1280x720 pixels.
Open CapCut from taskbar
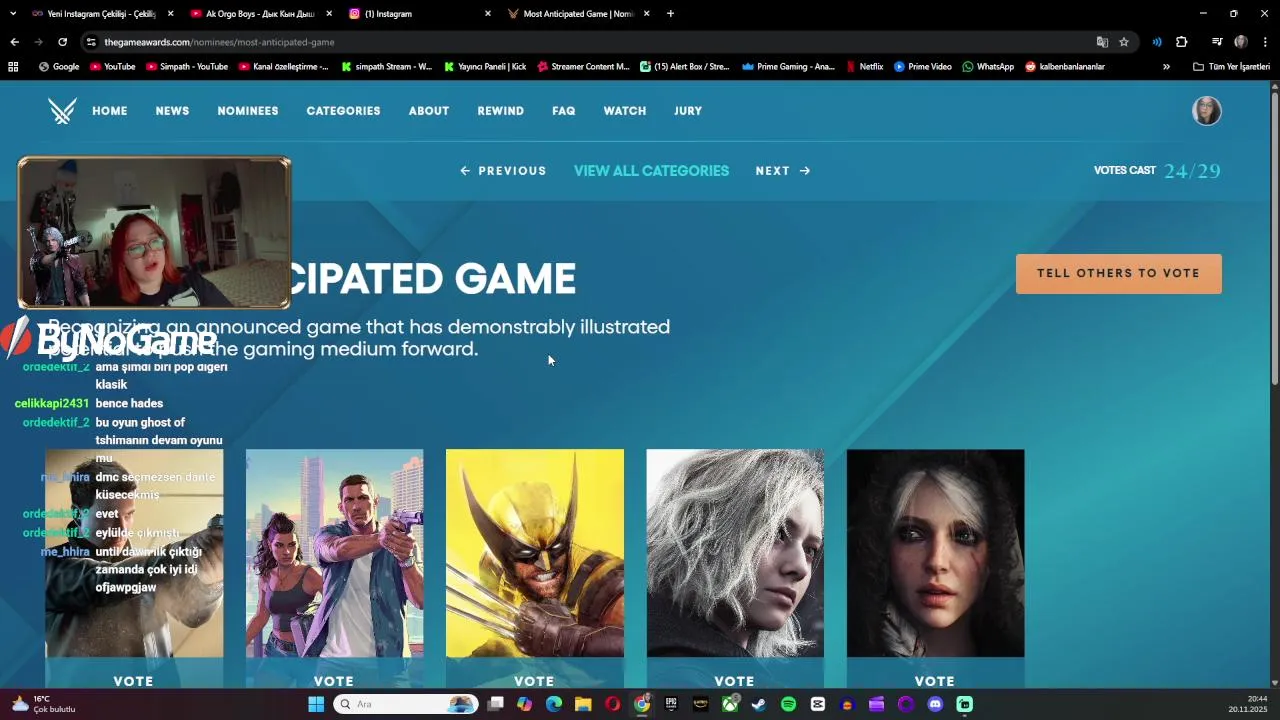coord(818,704)
